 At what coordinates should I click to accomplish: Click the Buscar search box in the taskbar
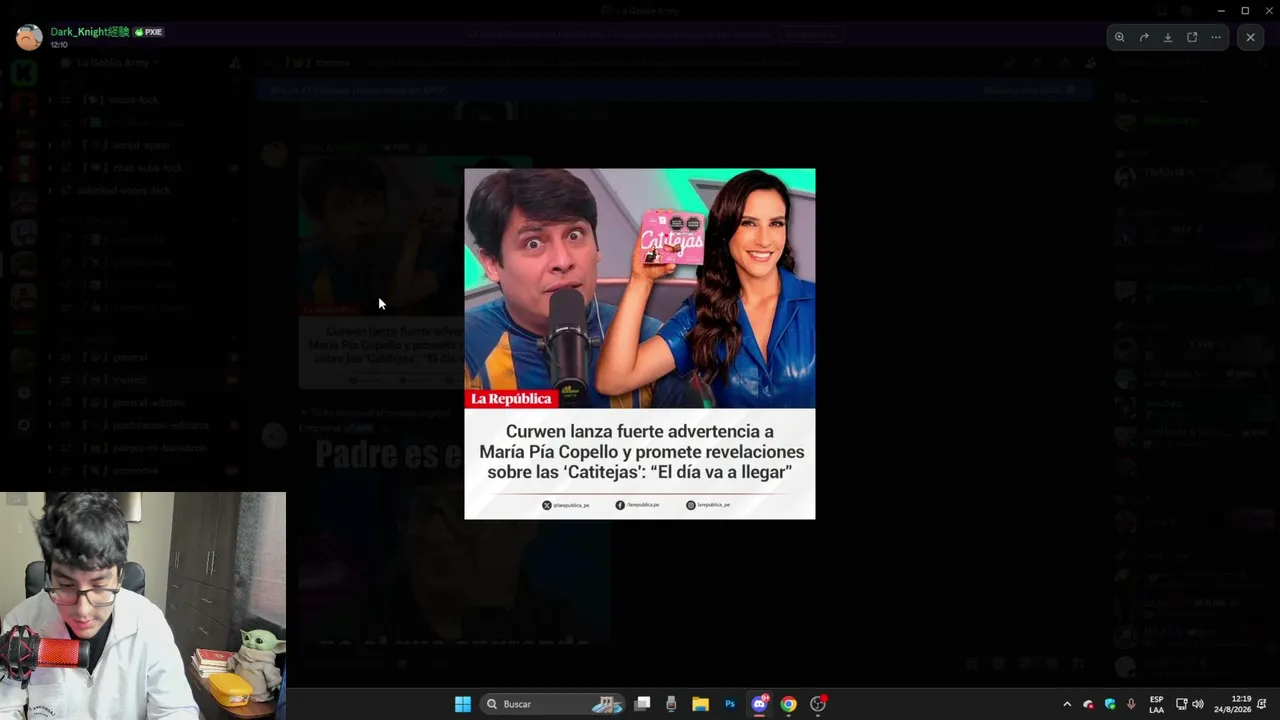click(553, 704)
